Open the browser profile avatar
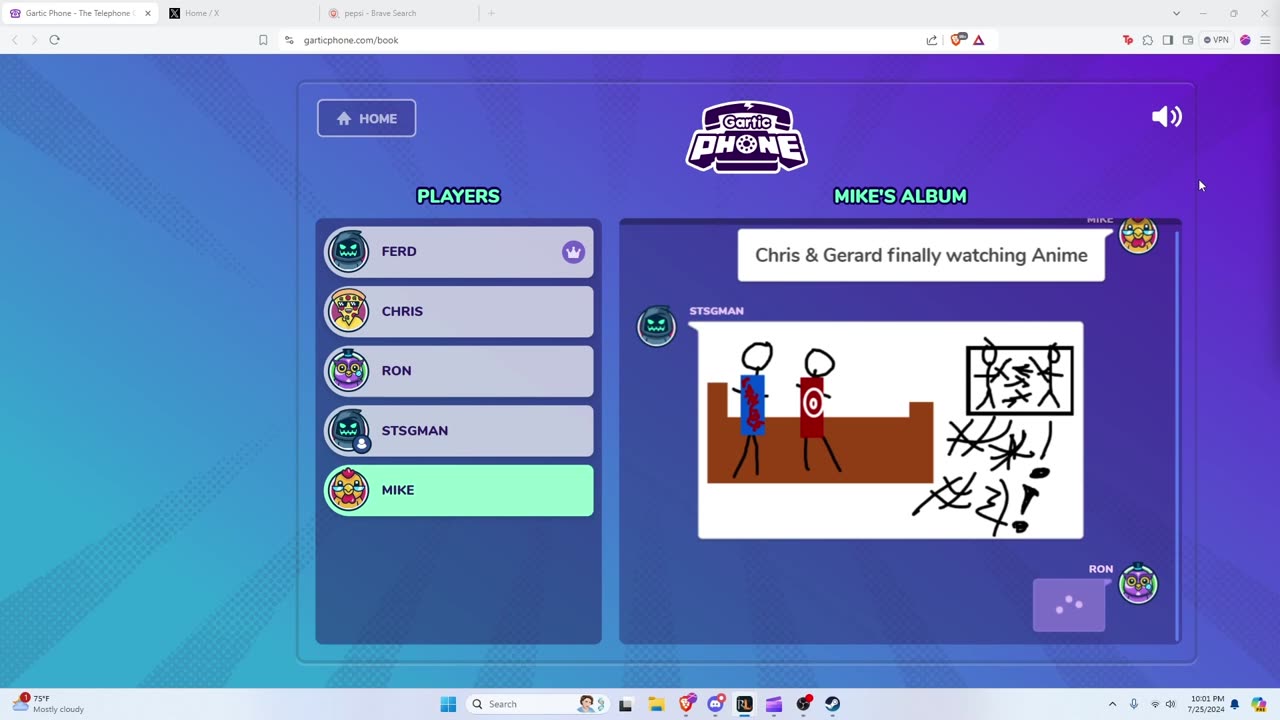 1245,40
